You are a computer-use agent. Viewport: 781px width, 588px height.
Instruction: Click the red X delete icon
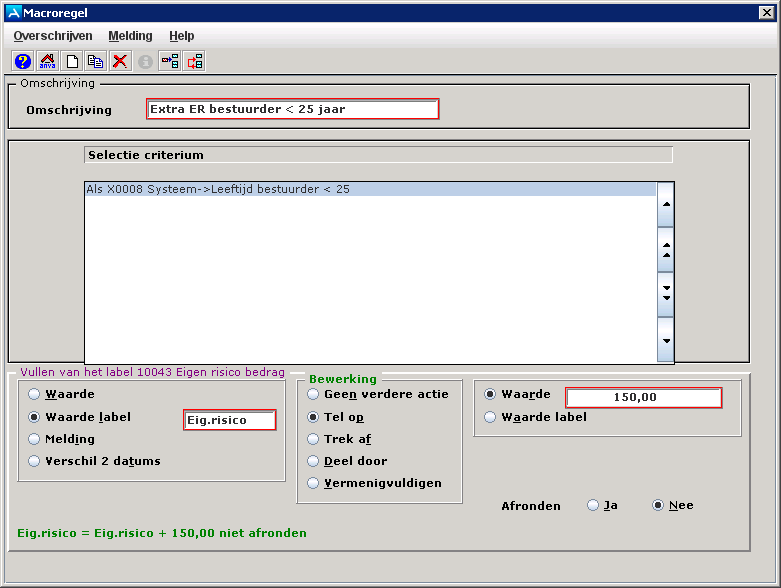coord(120,61)
